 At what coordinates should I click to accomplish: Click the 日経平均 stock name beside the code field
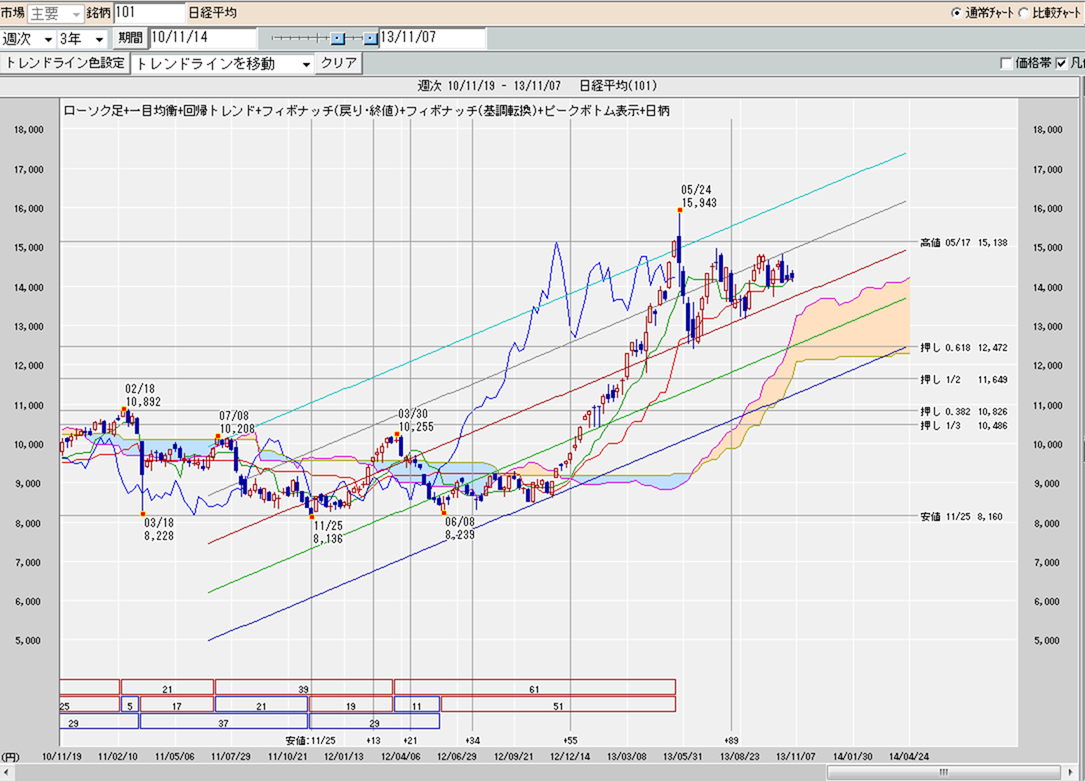pyautogui.click(x=212, y=13)
